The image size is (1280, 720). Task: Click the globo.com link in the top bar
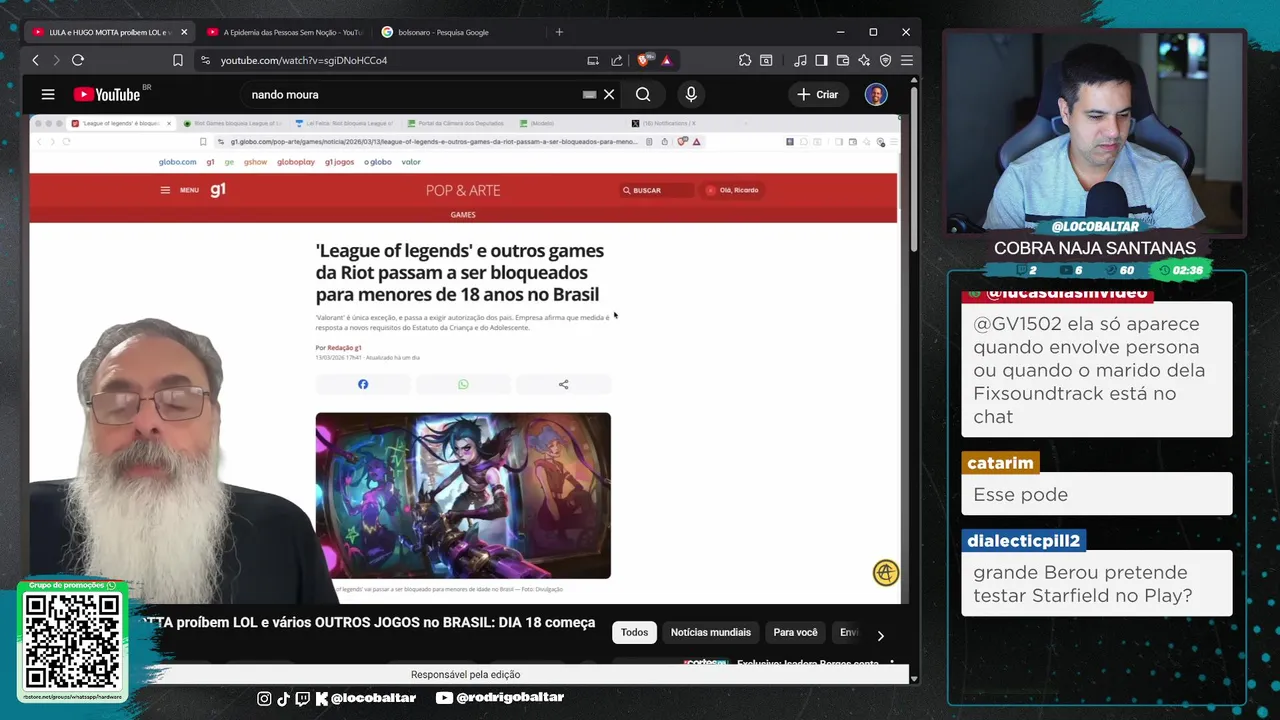click(177, 162)
